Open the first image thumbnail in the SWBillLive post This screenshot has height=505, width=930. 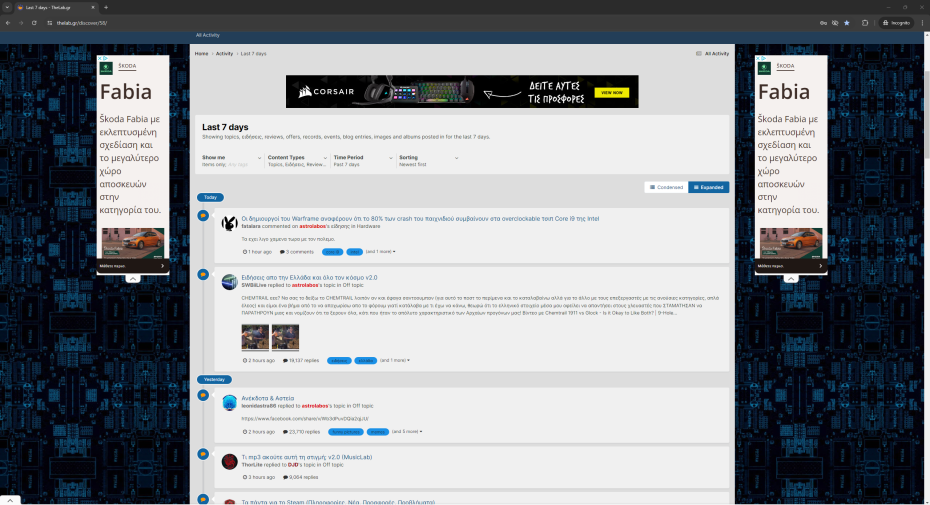point(255,337)
